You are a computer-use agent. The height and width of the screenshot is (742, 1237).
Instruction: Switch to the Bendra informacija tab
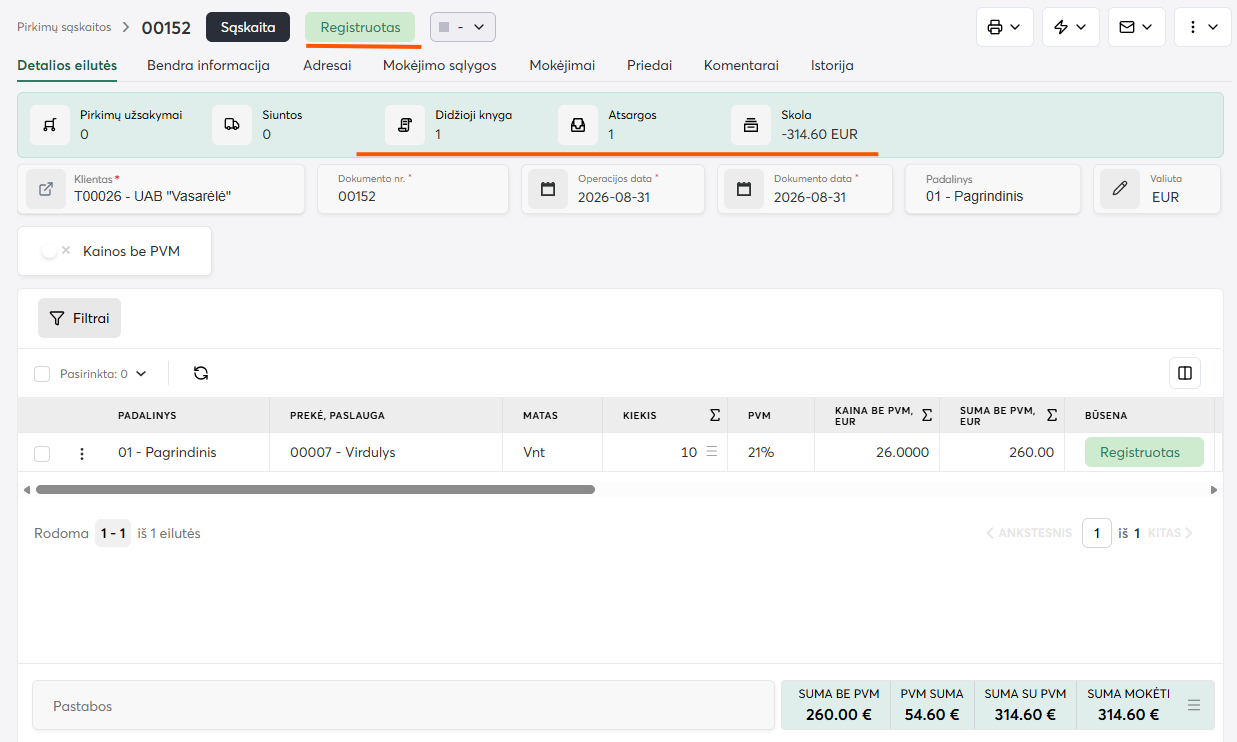click(208, 66)
